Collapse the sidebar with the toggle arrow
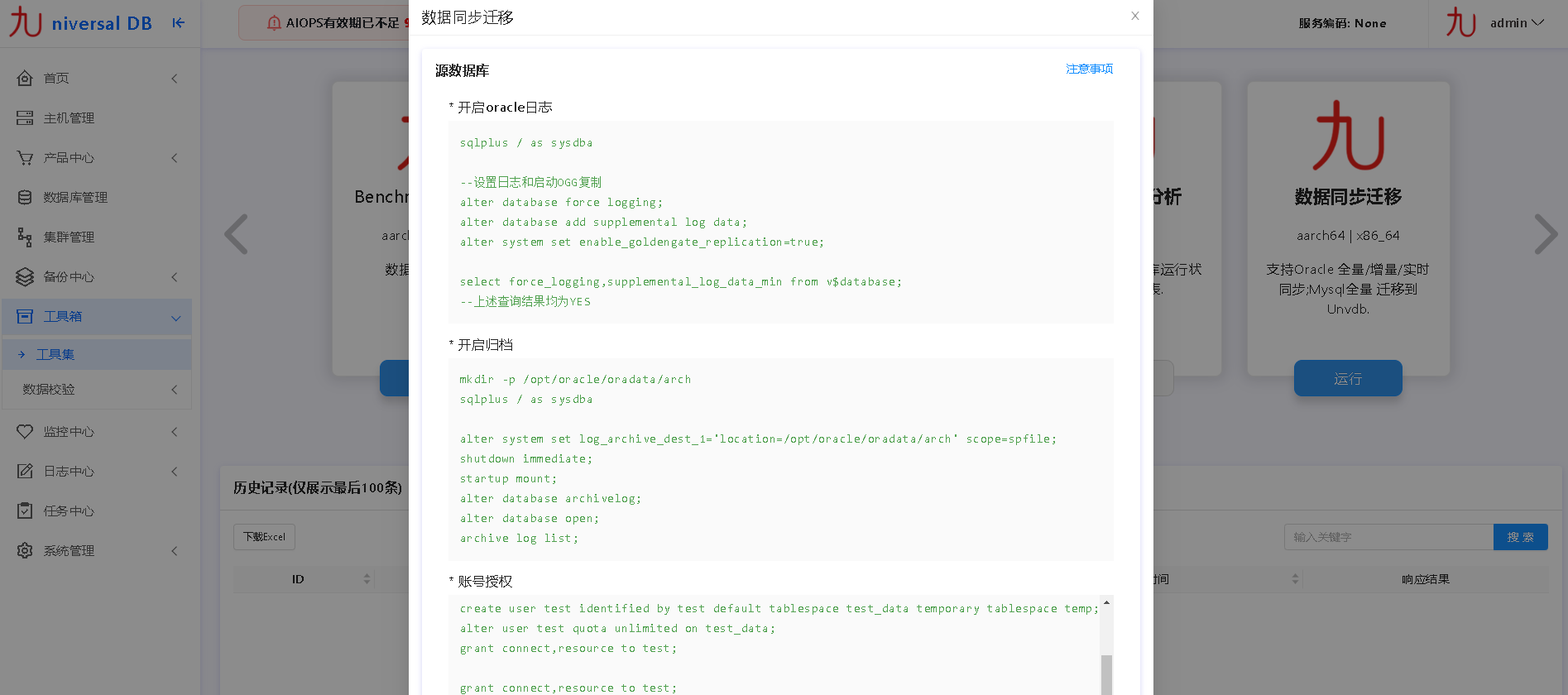The height and width of the screenshot is (695, 1568). pyautogui.click(x=178, y=23)
